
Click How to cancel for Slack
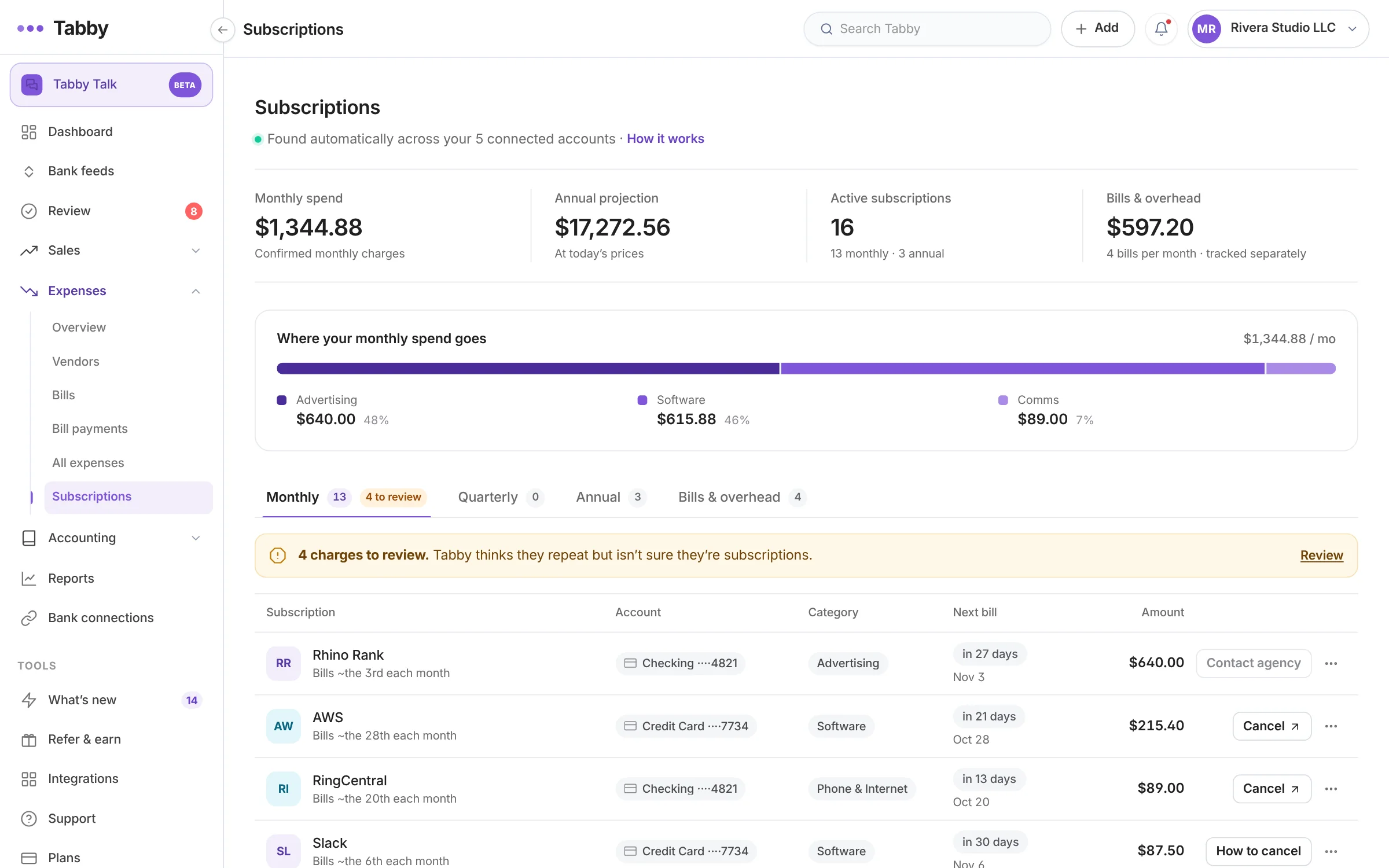pyautogui.click(x=1258, y=851)
